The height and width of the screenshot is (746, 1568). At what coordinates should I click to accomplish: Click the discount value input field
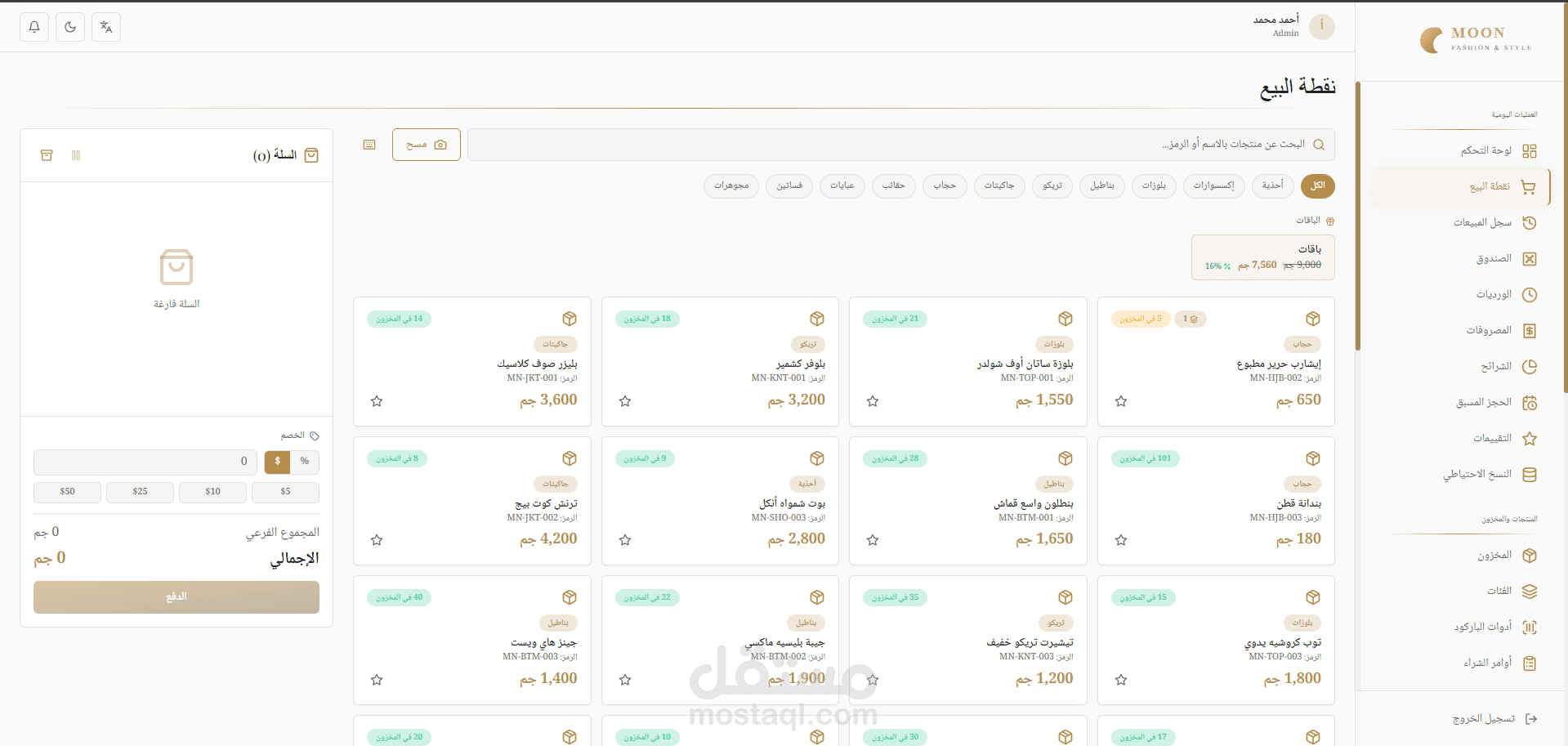click(145, 462)
